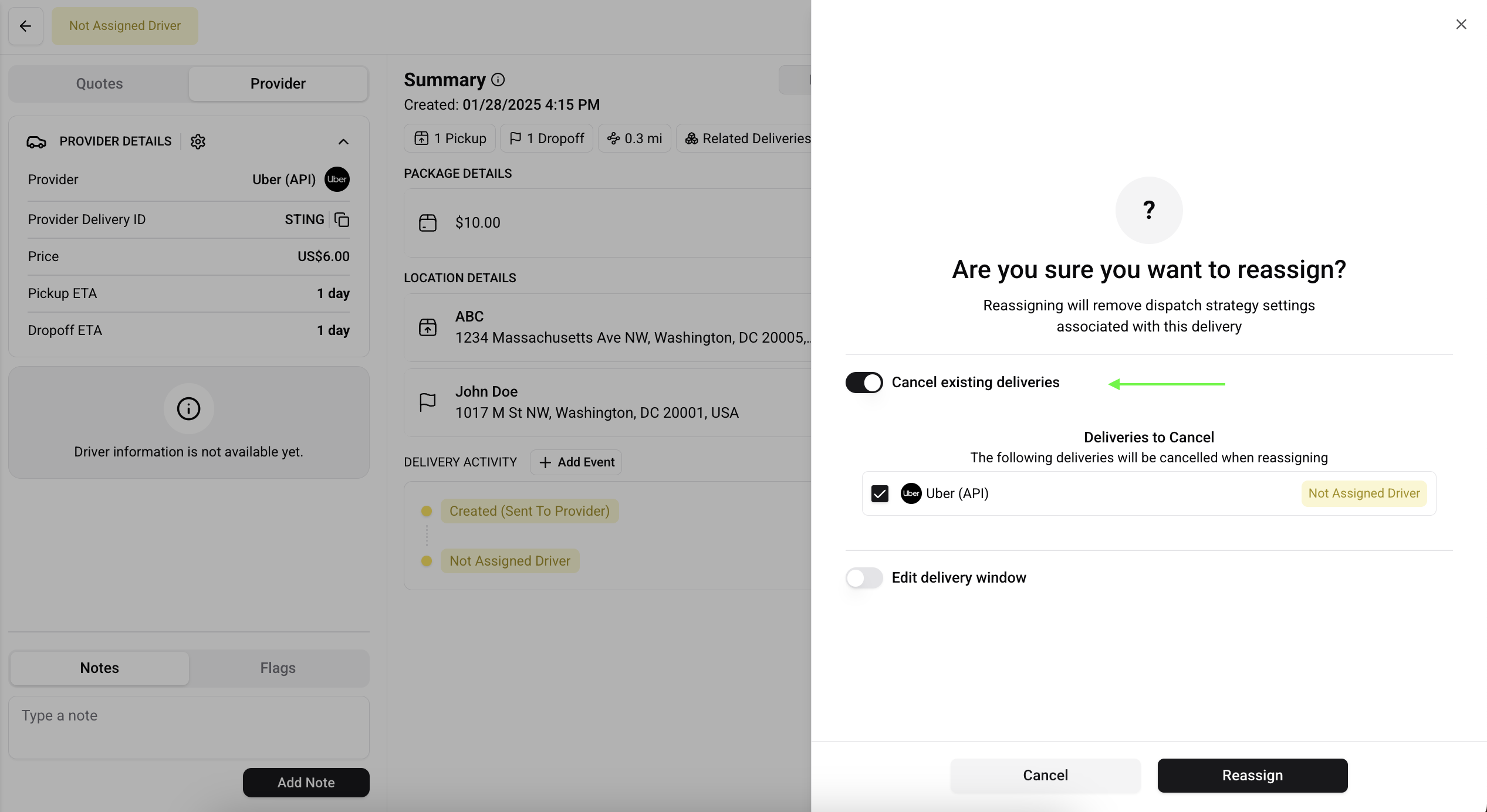The height and width of the screenshot is (812, 1487).
Task: Click the Reassign button
Action: pyautogui.click(x=1252, y=775)
